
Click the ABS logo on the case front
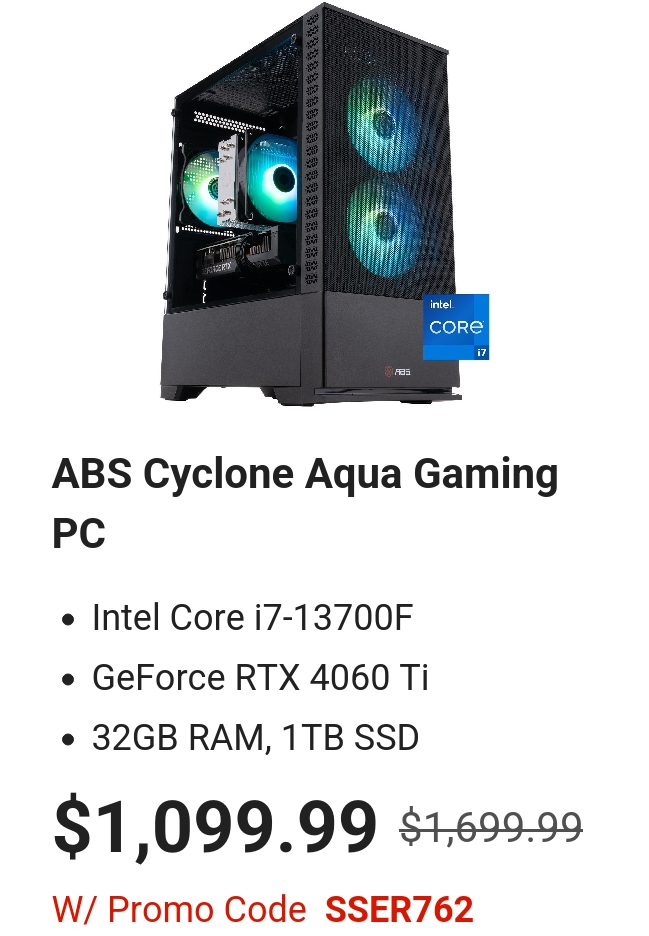click(398, 372)
